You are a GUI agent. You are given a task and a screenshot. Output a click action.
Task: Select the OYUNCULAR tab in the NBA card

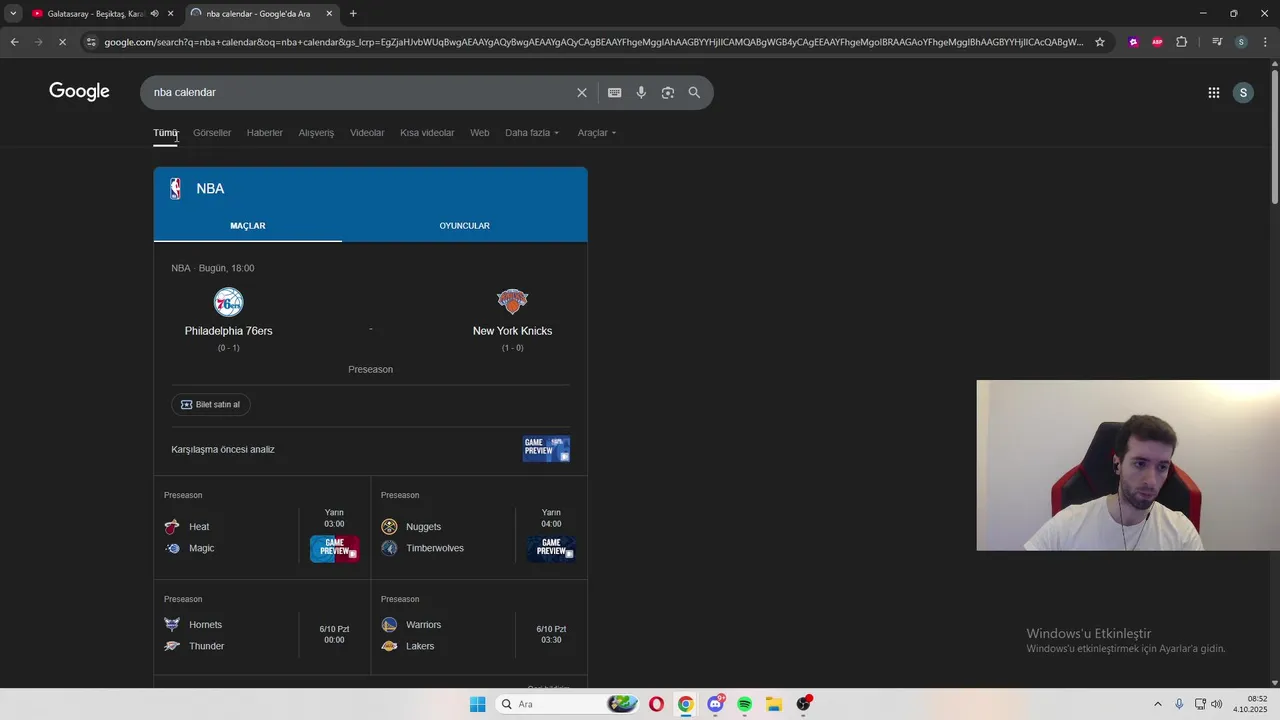tap(464, 225)
